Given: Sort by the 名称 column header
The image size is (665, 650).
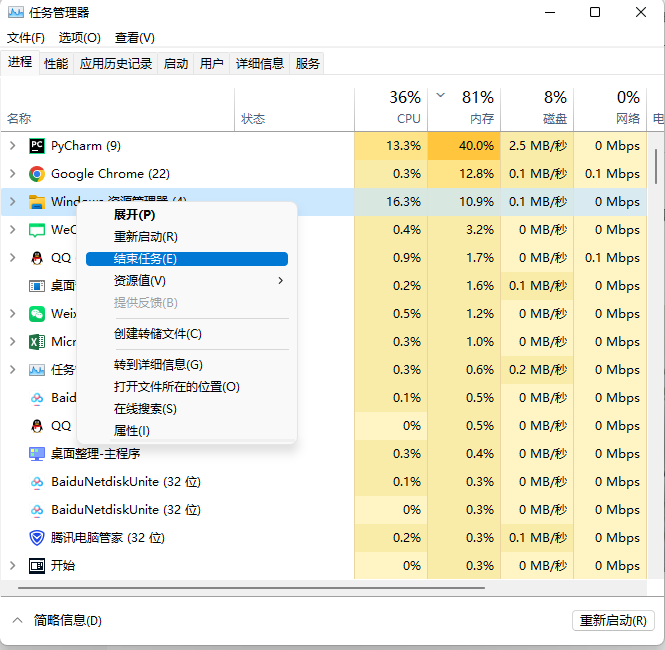Looking at the screenshot, I should click(x=117, y=109).
